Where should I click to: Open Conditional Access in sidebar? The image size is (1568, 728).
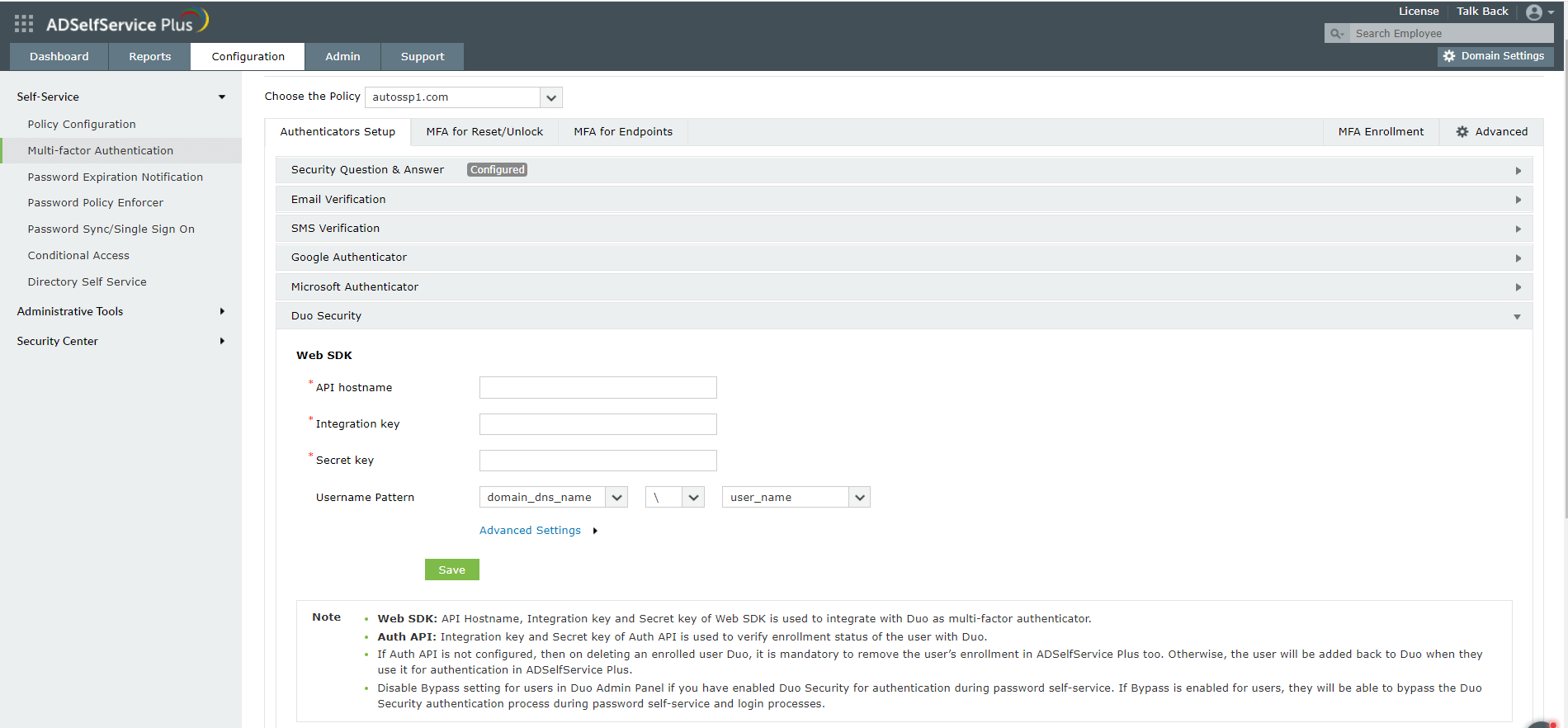78,255
